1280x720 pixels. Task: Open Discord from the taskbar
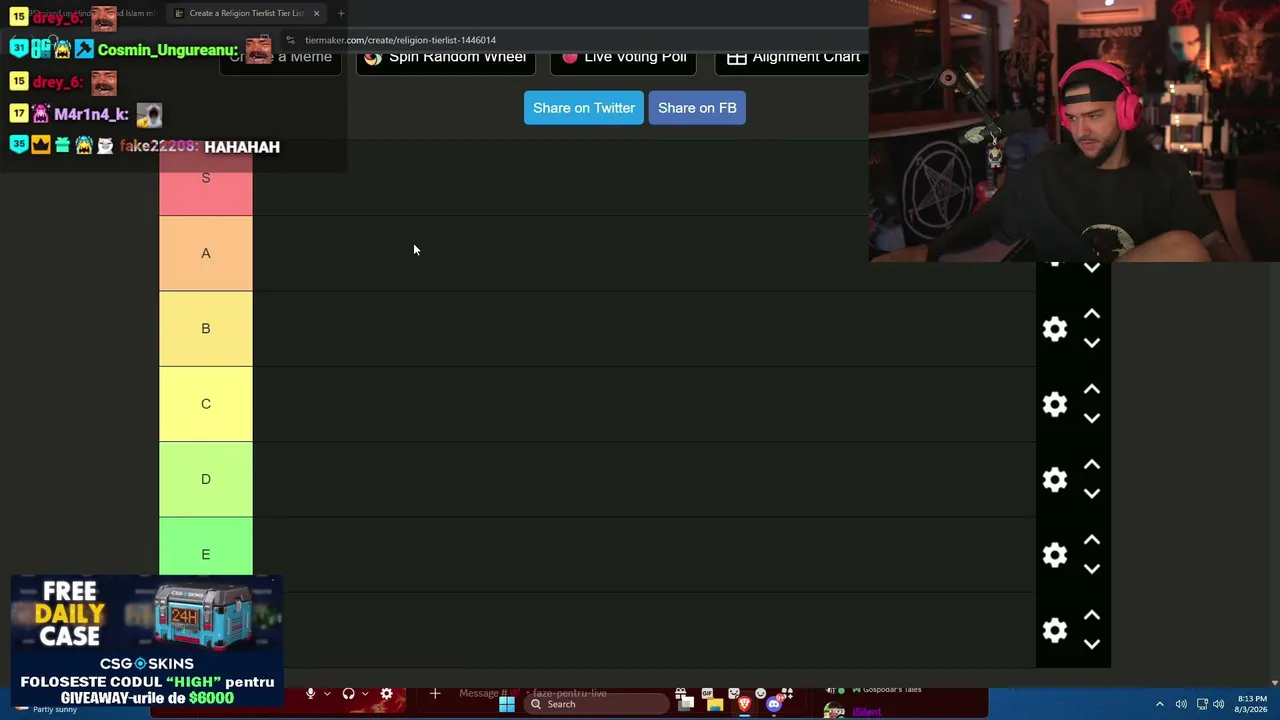[773, 704]
